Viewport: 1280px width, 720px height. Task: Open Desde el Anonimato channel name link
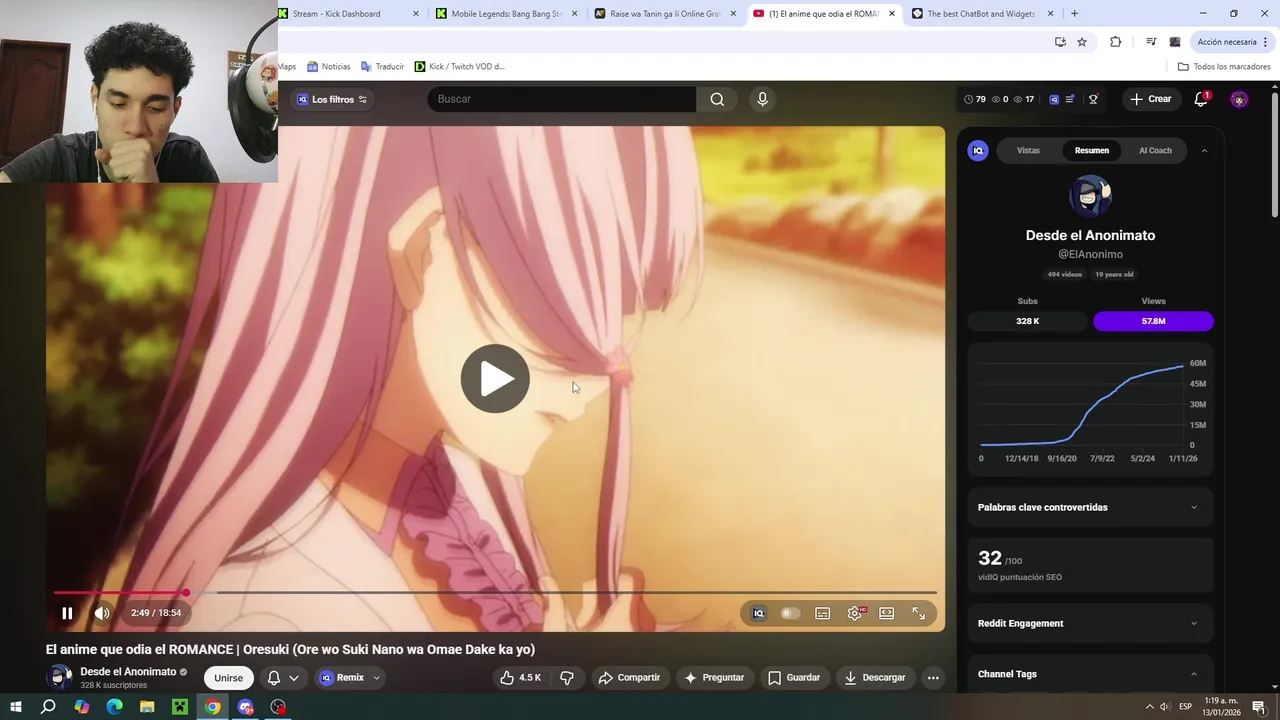click(128, 671)
